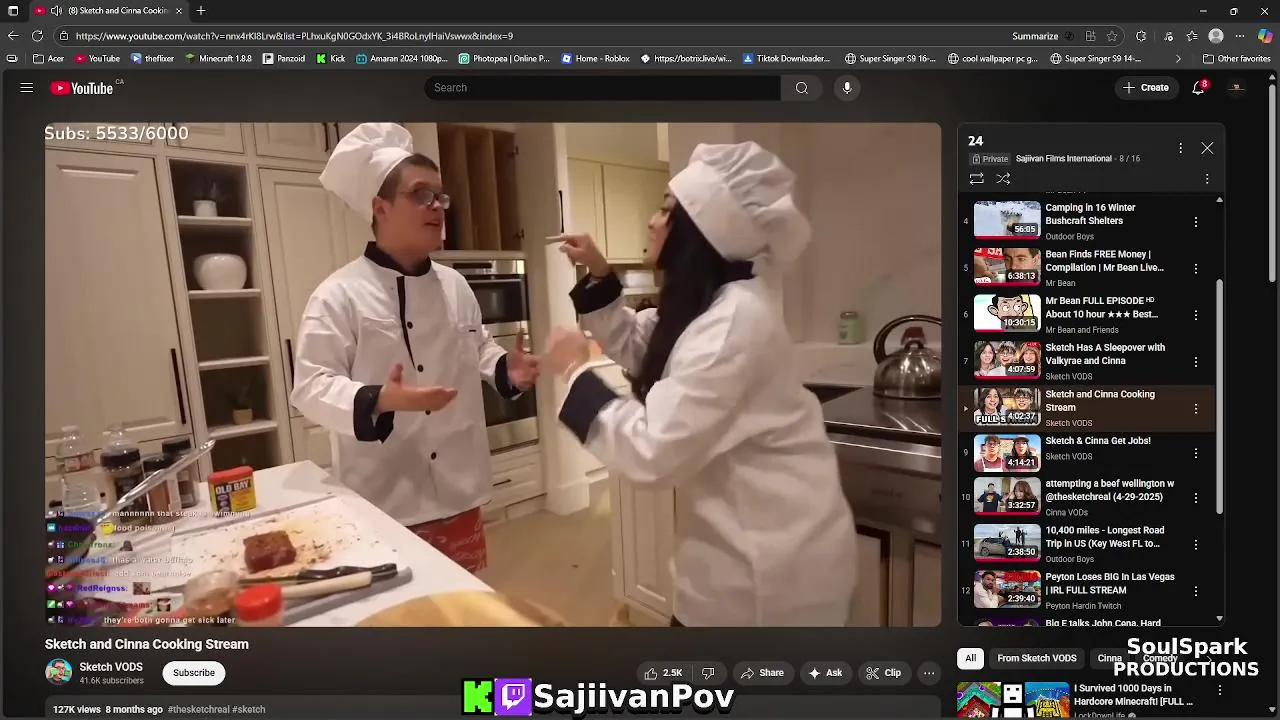Screen dimensions: 1280x720
Task: Open options for I Survived 1000 Days video
Action: 1220,690
